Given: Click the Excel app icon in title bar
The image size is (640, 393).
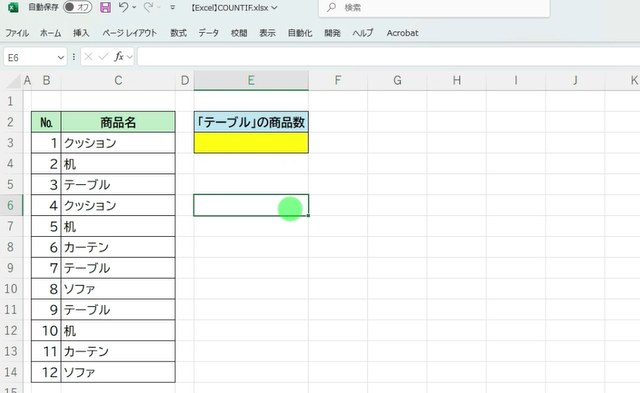Looking at the screenshot, I should [13, 7].
